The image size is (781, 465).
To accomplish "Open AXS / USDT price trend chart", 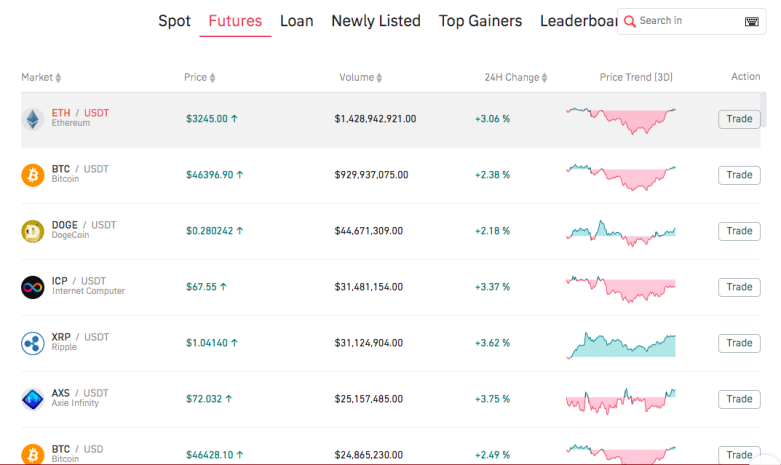I will (621, 401).
